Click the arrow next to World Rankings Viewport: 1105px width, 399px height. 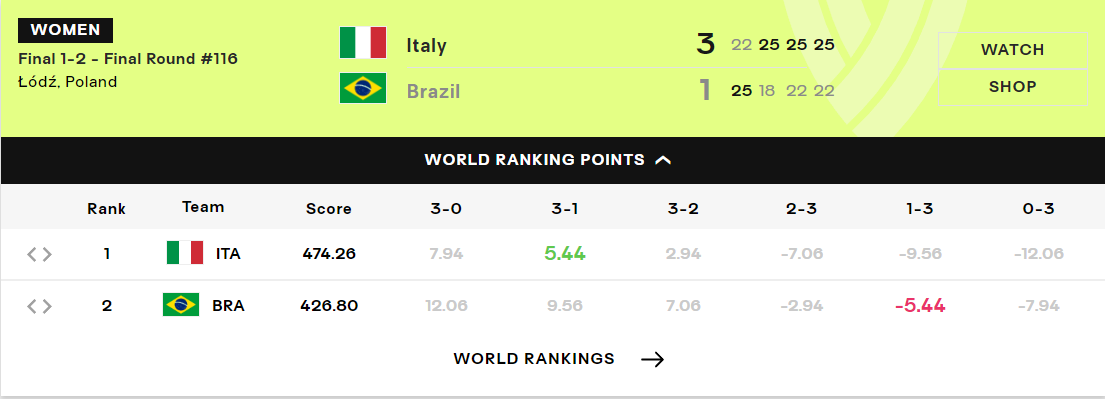[653, 360]
